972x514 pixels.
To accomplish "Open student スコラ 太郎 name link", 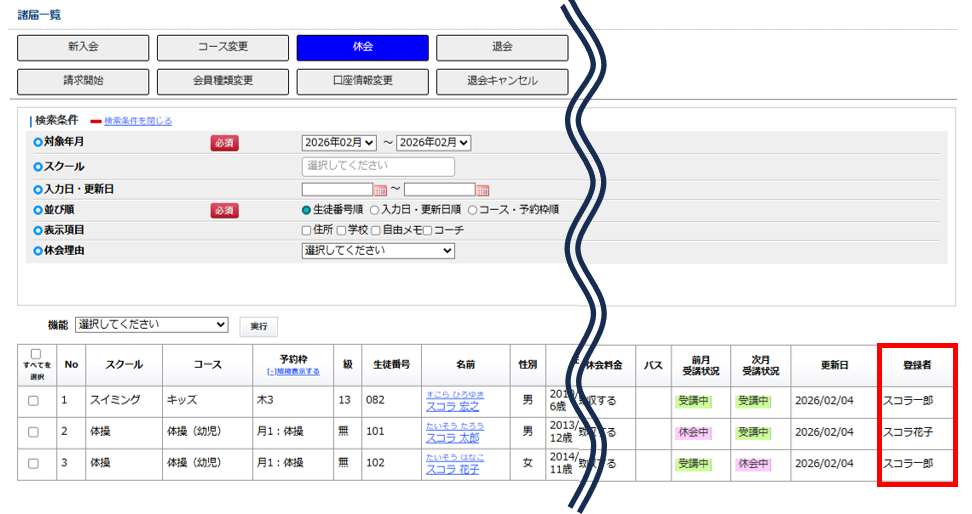I will pyautogui.click(x=452, y=438).
